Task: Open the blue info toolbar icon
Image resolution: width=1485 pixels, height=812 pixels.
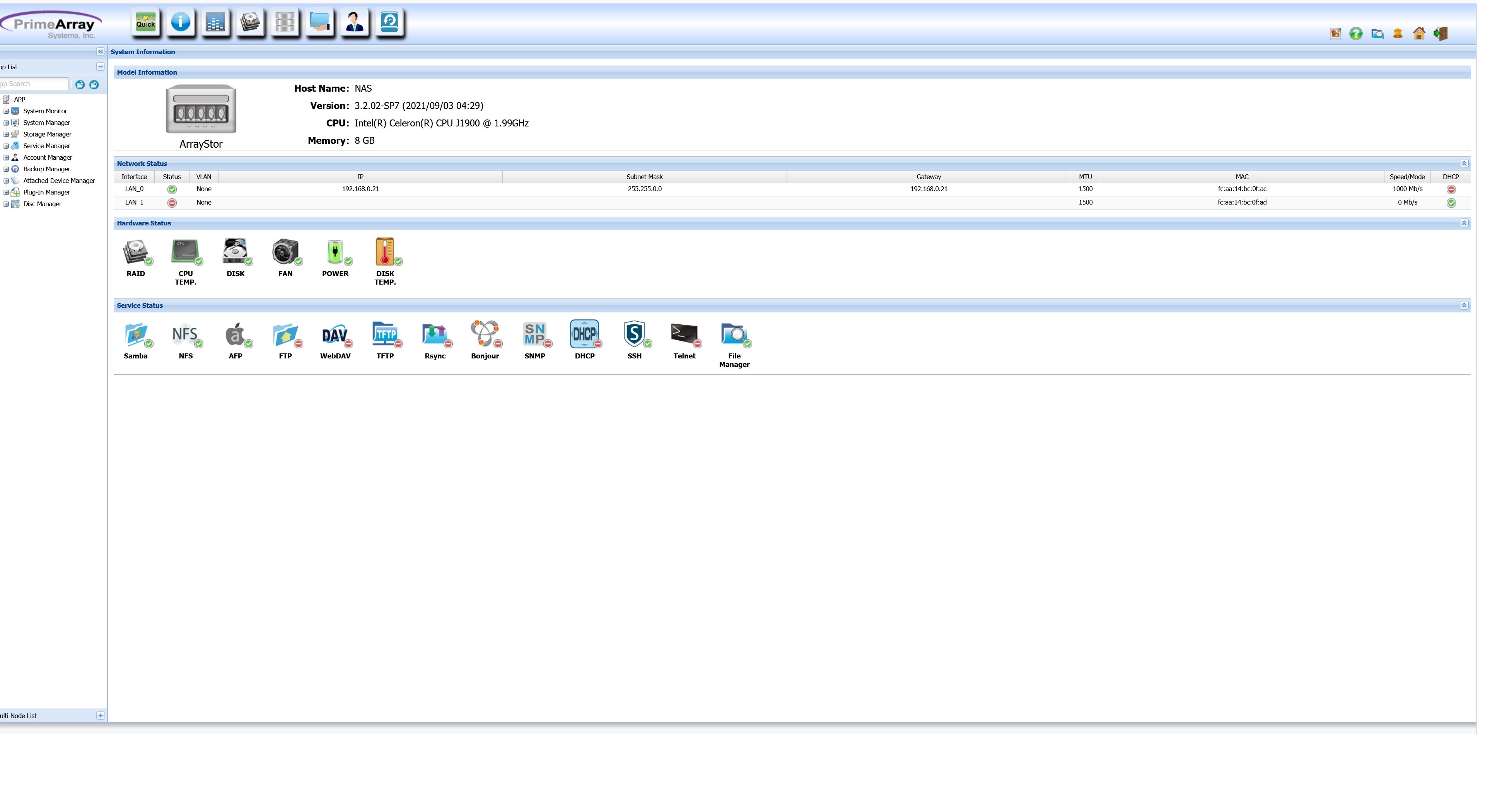Action: (181, 23)
